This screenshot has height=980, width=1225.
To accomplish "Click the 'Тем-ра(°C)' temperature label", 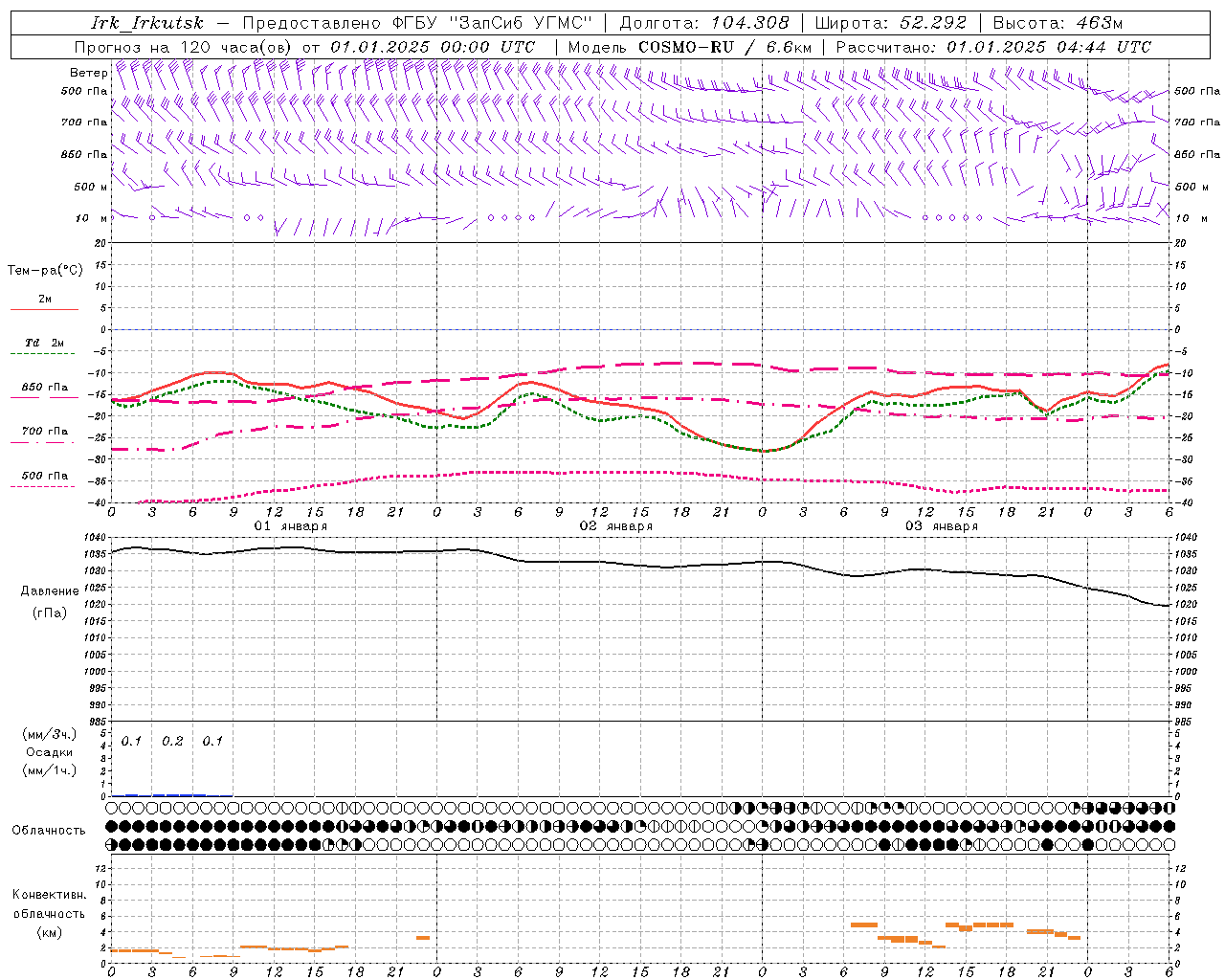I will coord(45,271).
